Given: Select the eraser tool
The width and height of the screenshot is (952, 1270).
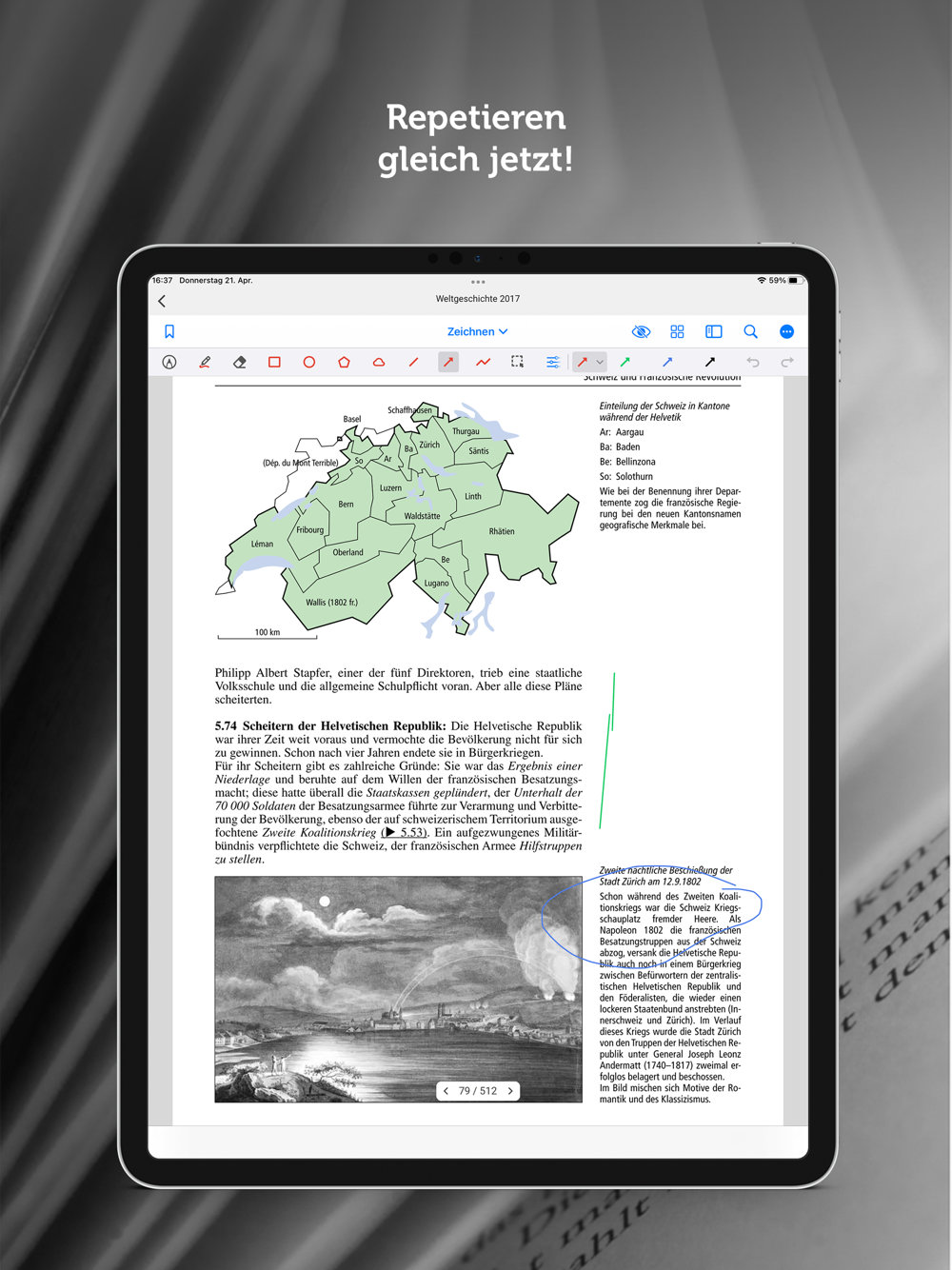Looking at the screenshot, I should coord(239,362).
